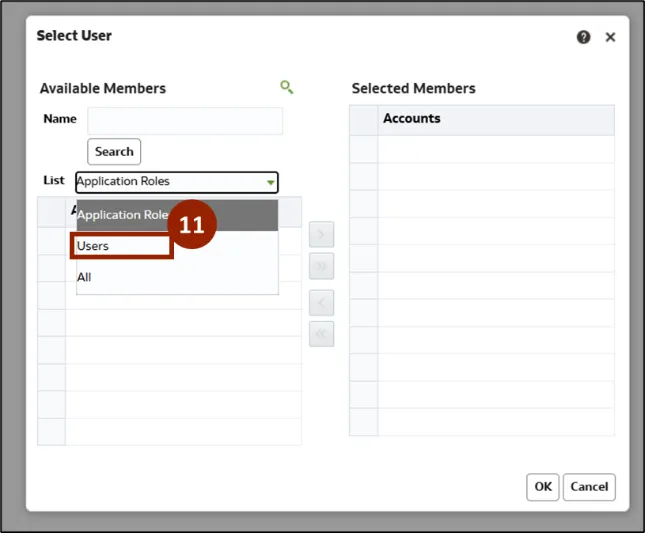Click the Name text input field
Screen dimensions: 645x533
(x=185, y=120)
